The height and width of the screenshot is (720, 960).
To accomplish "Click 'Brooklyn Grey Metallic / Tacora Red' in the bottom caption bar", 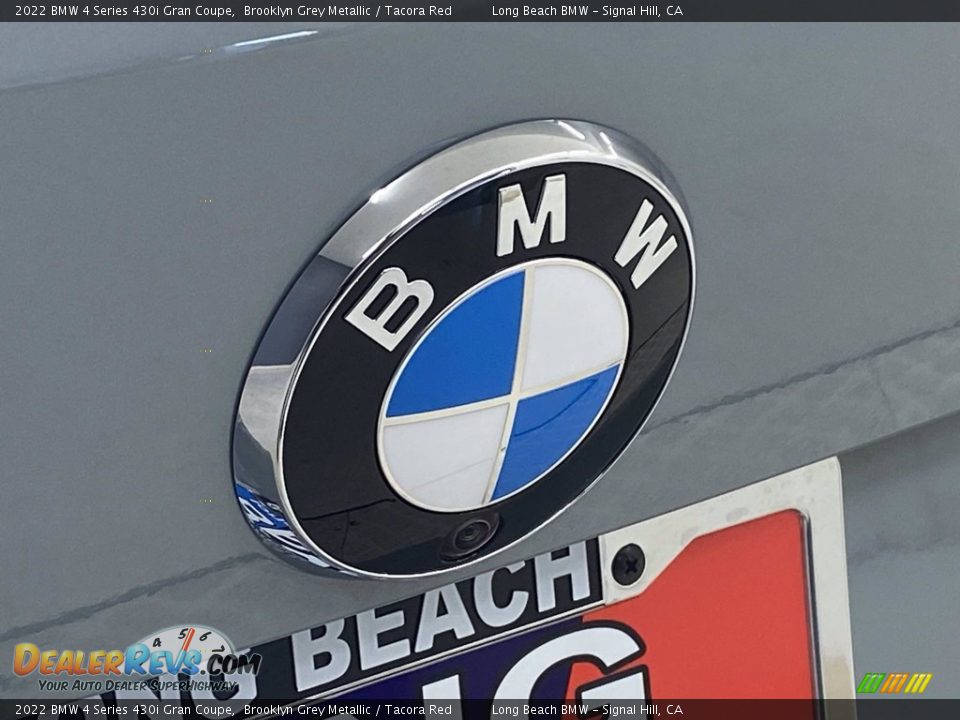I will click(x=347, y=710).
